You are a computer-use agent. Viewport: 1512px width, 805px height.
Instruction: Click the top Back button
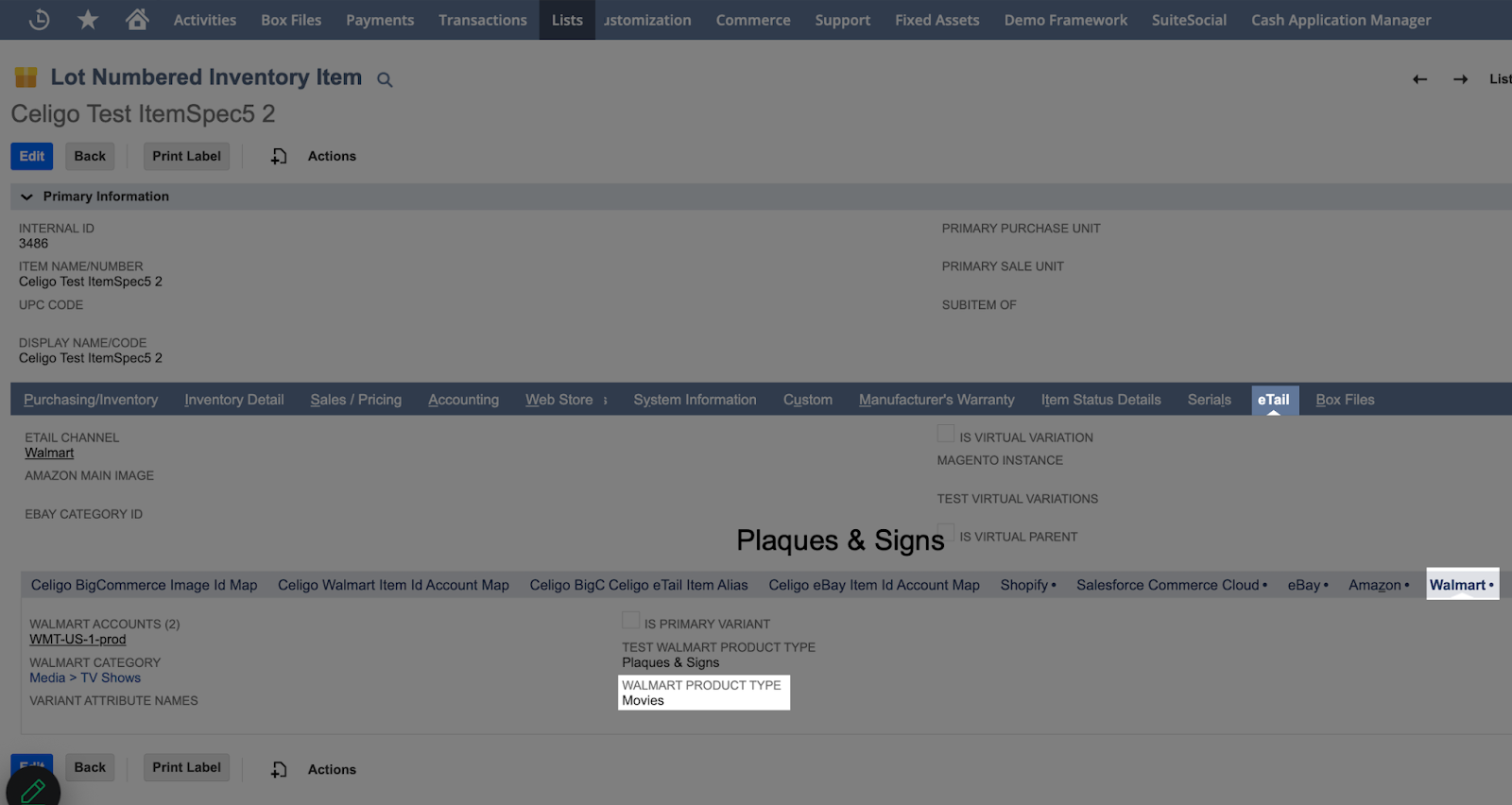point(90,156)
